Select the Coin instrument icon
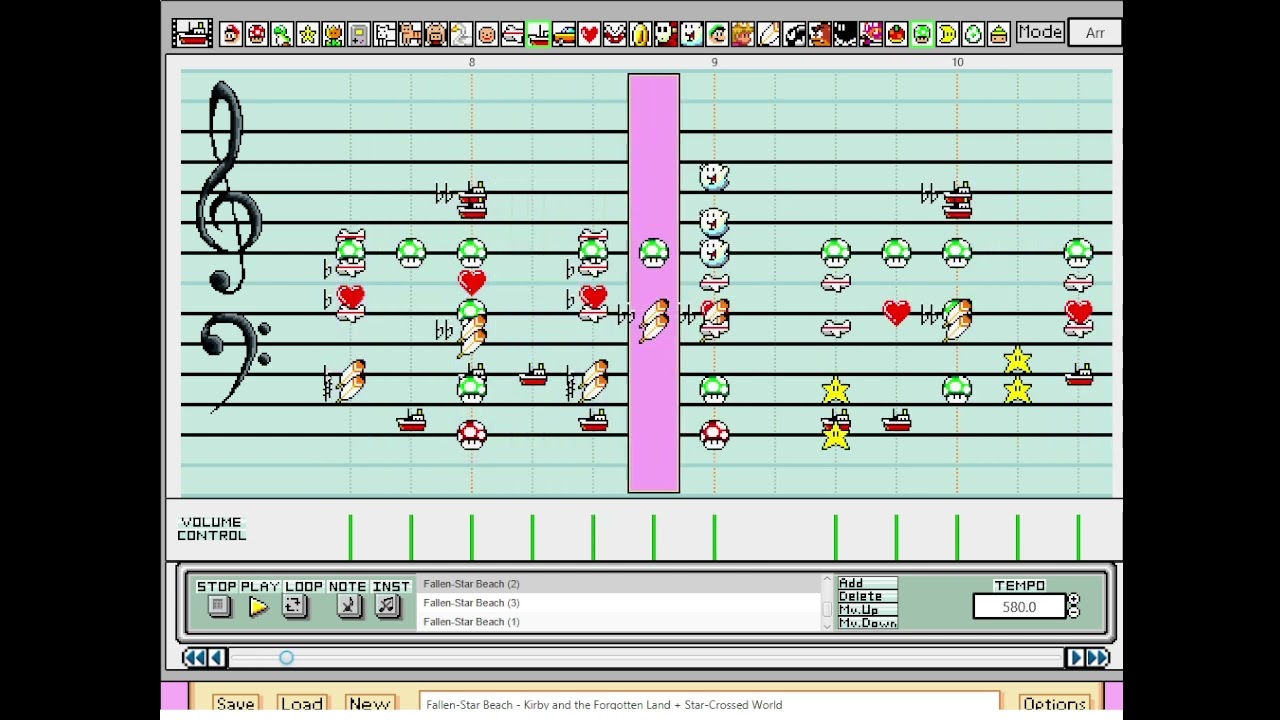 click(x=640, y=34)
